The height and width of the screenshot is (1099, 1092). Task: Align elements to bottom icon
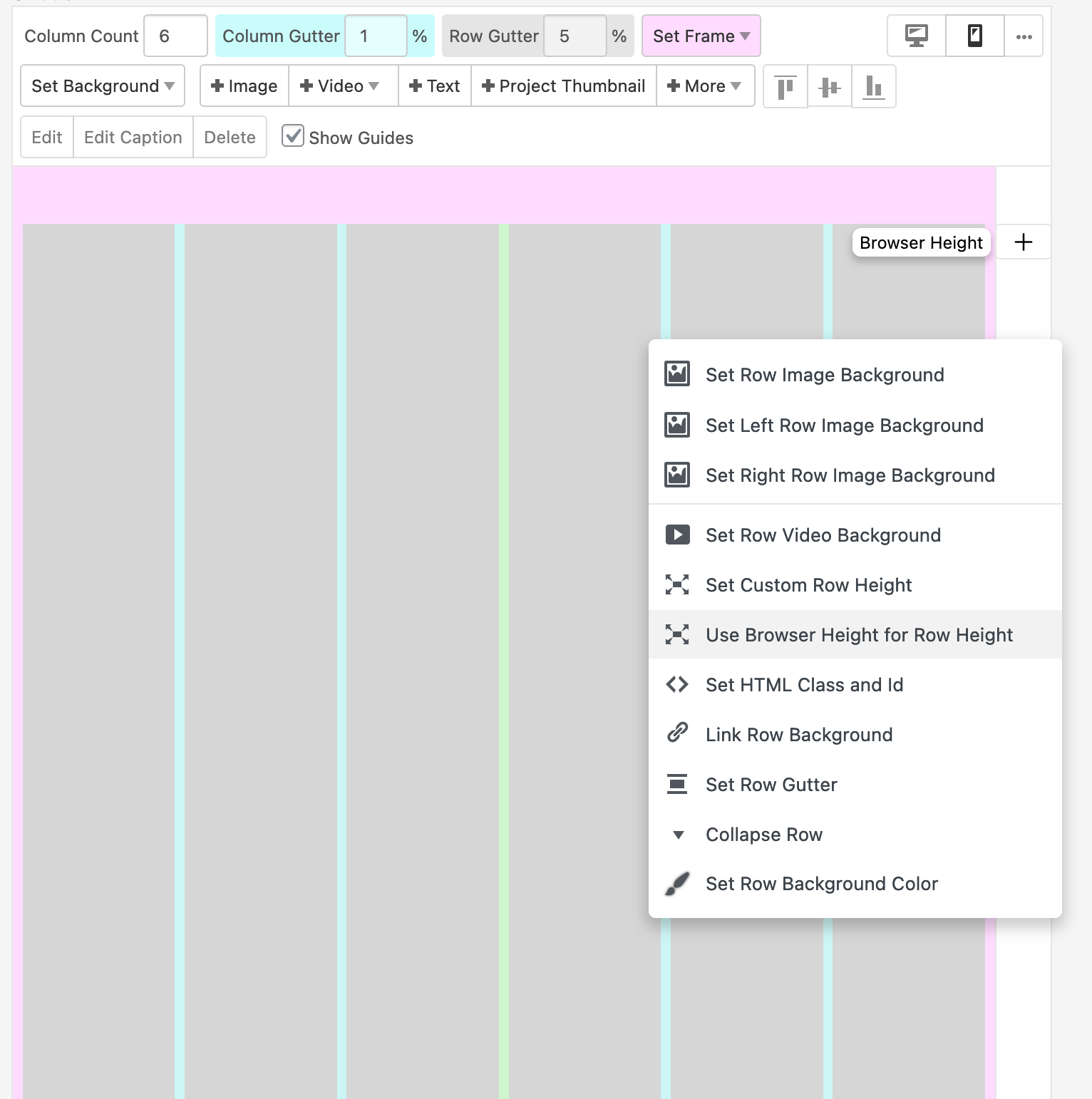[x=873, y=87]
